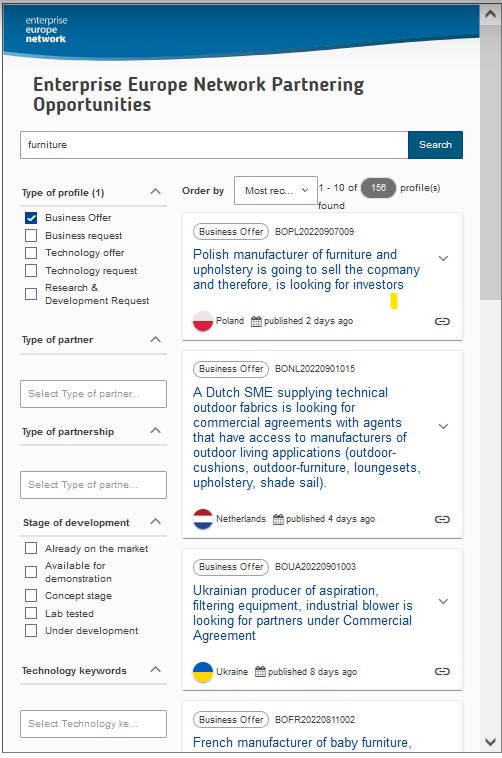This screenshot has width=502, height=758.
Task: Click the Search button
Action: [x=435, y=145]
